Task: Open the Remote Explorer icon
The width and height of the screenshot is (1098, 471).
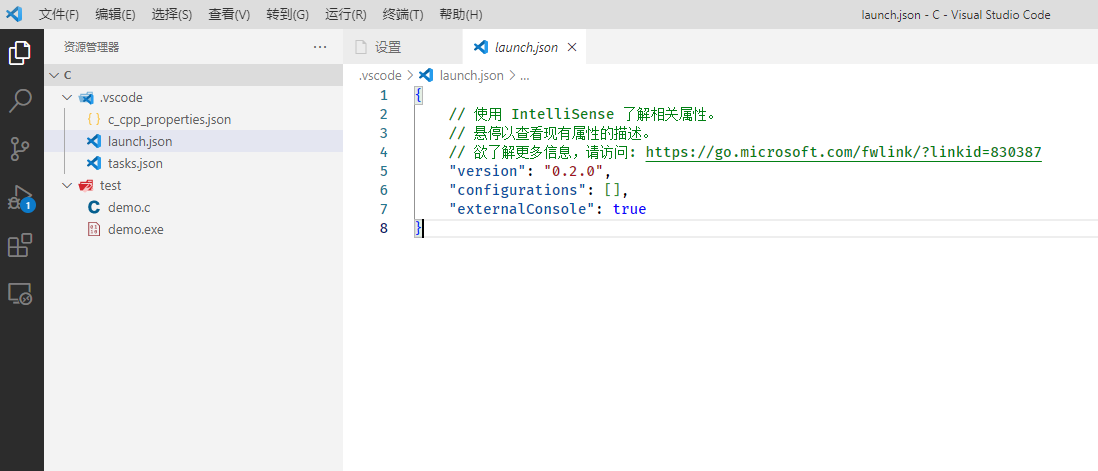Action: pos(20,294)
